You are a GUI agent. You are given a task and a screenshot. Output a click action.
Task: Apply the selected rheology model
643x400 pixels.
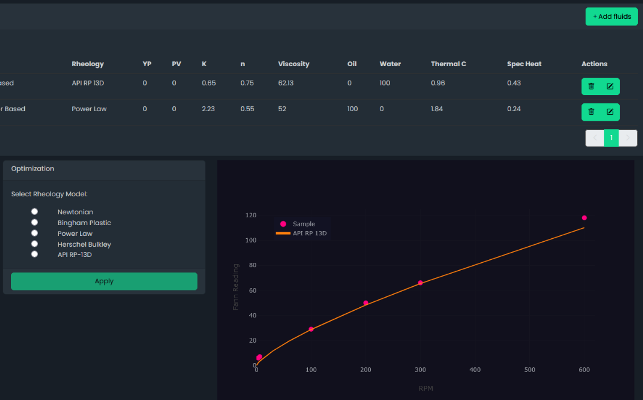104,281
